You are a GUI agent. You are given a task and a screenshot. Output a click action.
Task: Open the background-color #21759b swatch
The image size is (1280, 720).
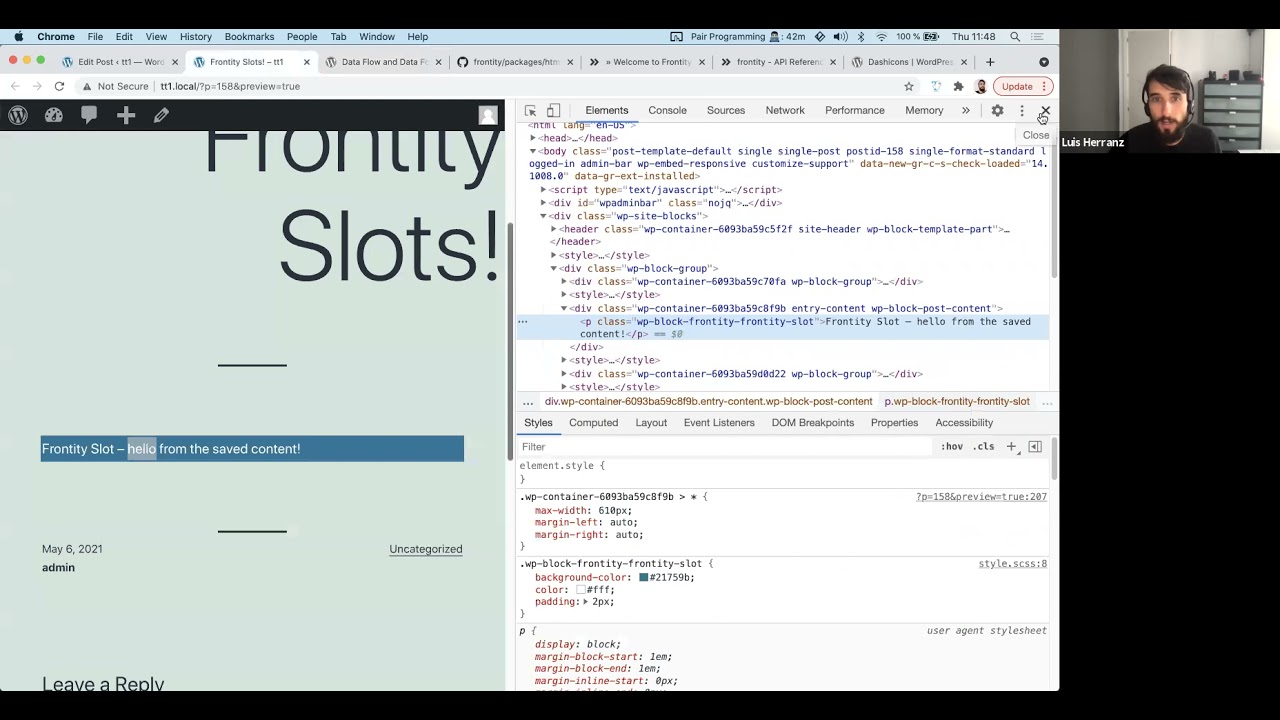click(644, 578)
